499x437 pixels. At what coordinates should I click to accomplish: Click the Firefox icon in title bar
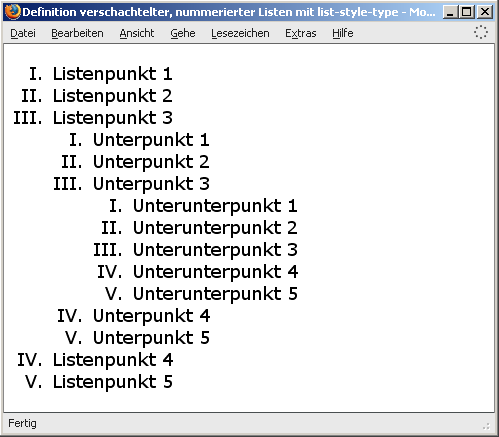13,12
